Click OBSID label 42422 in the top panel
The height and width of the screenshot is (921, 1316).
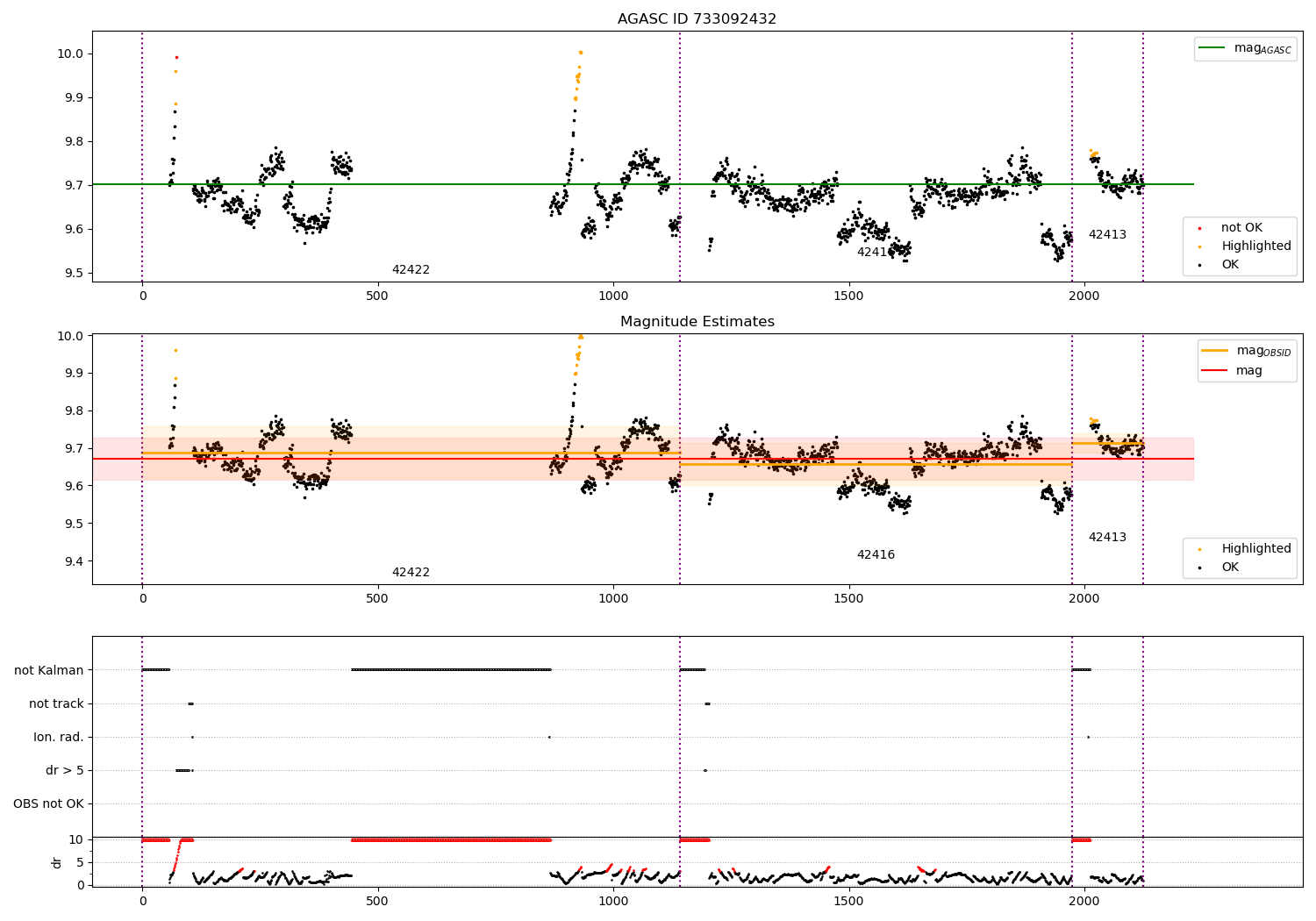pyautogui.click(x=411, y=270)
